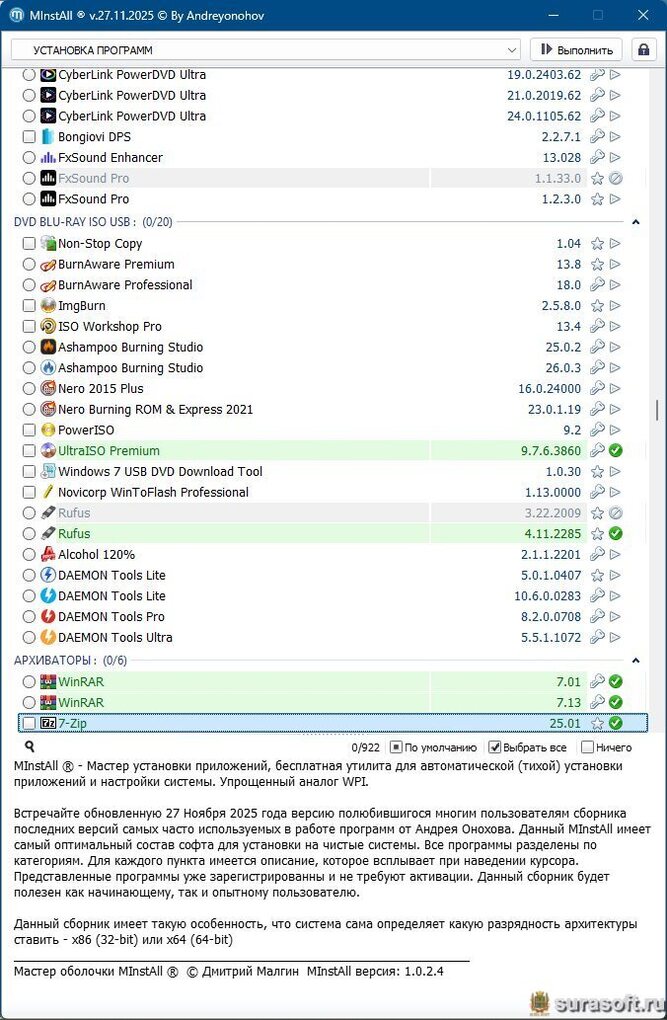
Task: Click the 'ISO Workshop Pro' entry
Action: click(110, 327)
